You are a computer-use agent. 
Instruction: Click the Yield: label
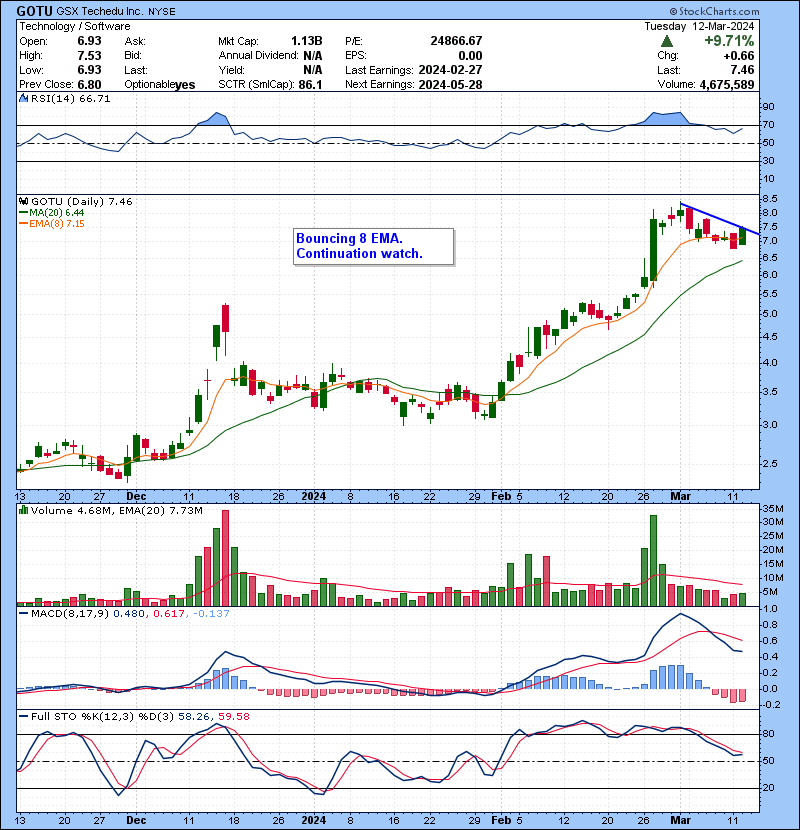[231, 70]
